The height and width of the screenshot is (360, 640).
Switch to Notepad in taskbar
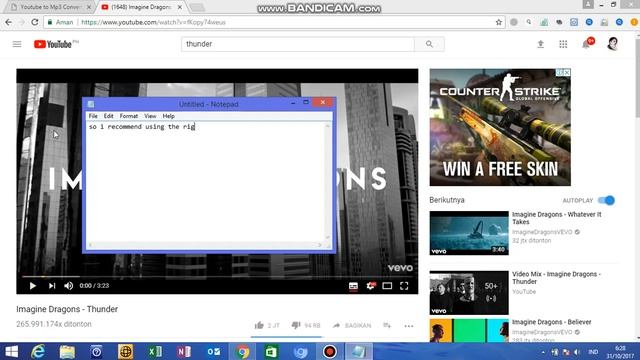359,351
